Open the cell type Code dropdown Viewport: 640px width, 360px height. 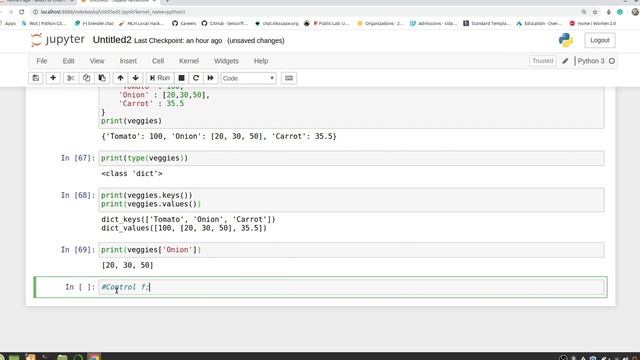pos(248,78)
